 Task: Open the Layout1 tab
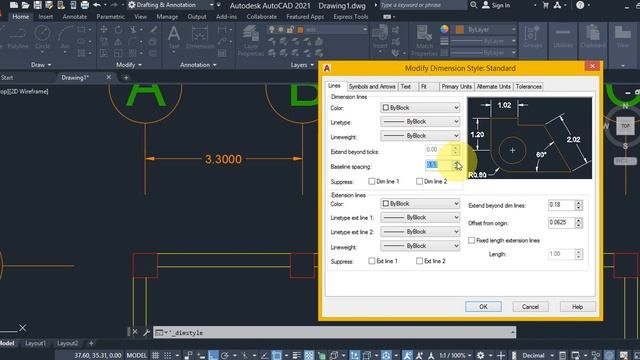(35, 343)
